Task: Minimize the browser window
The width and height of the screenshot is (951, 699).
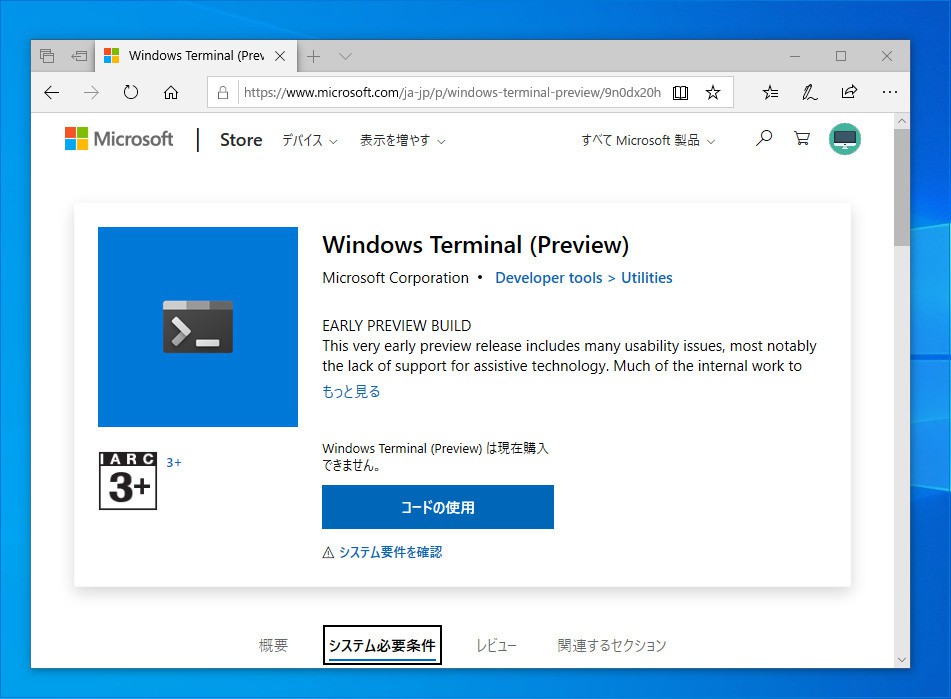Action: pyautogui.click(x=795, y=56)
